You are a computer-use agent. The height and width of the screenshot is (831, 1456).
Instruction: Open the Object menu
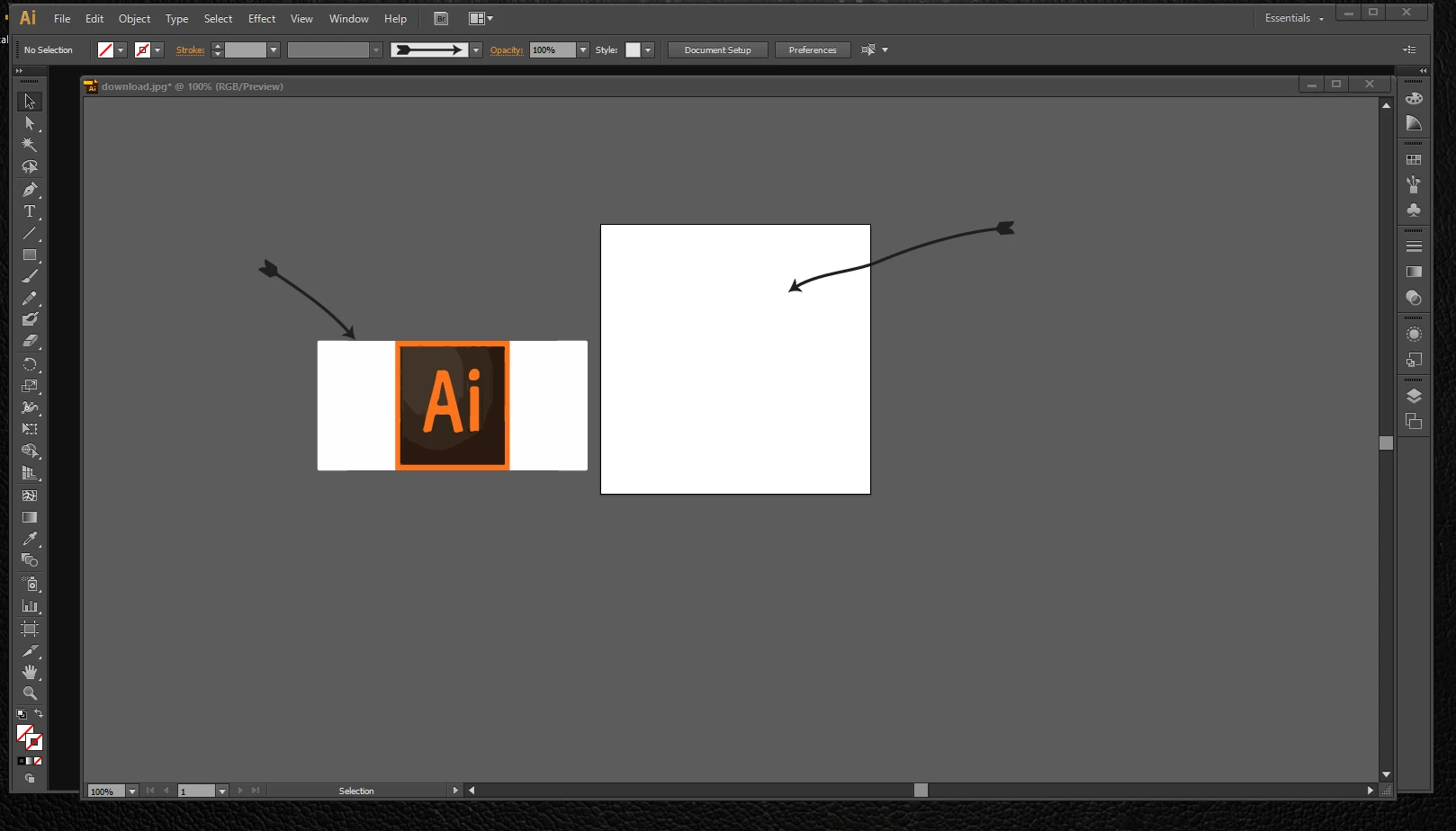pyautogui.click(x=134, y=19)
